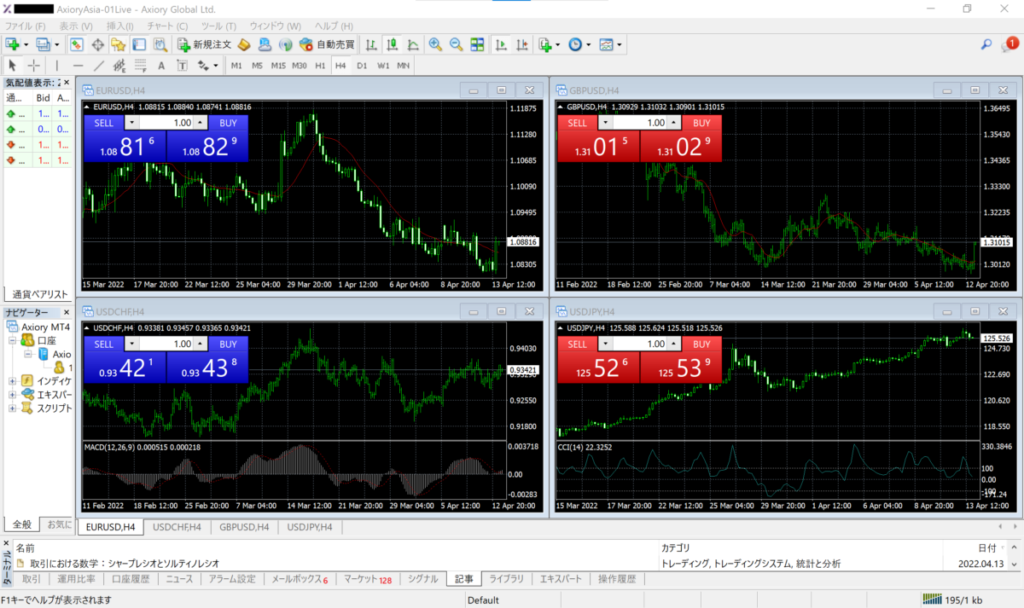Switch timeframe to M1

pyautogui.click(x=236, y=65)
